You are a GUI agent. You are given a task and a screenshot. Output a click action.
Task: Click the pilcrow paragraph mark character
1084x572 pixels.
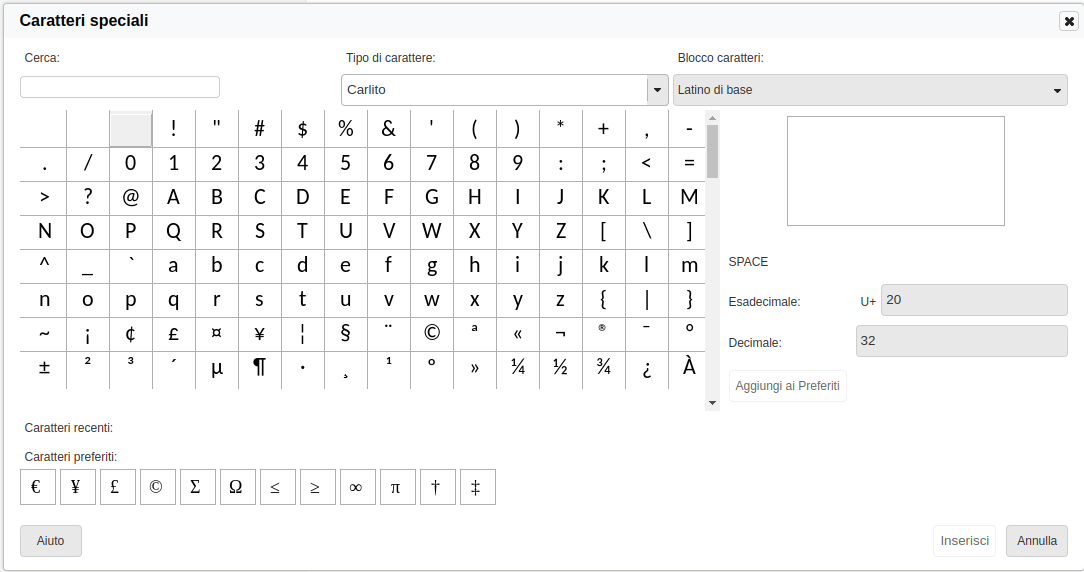pos(259,367)
